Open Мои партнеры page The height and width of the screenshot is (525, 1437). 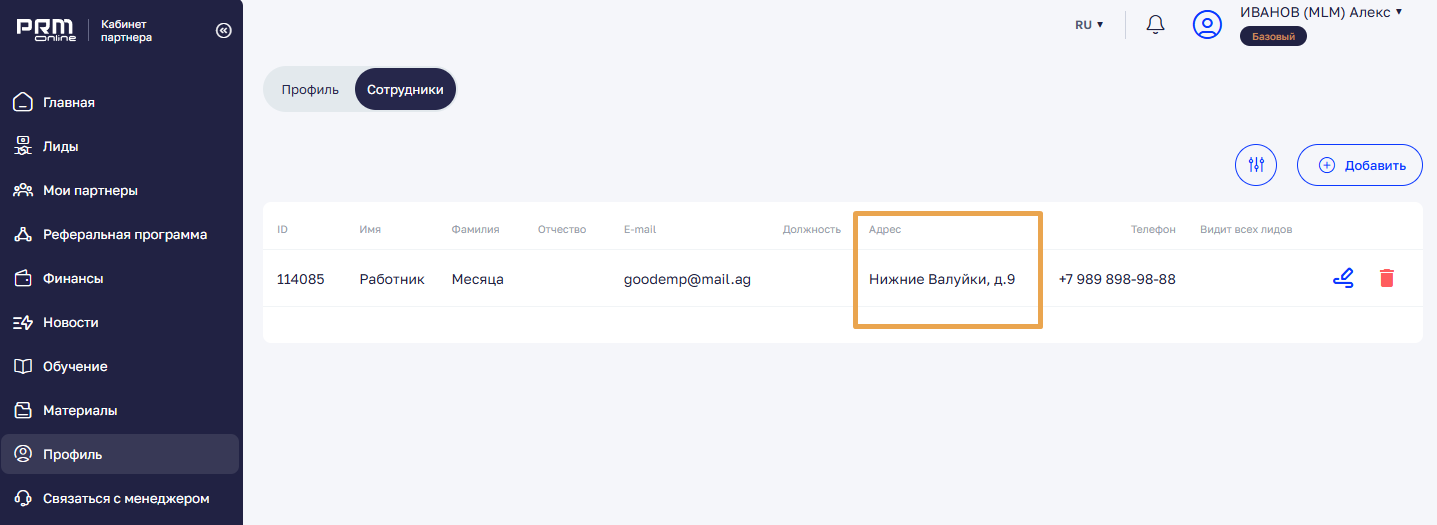[90, 190]
